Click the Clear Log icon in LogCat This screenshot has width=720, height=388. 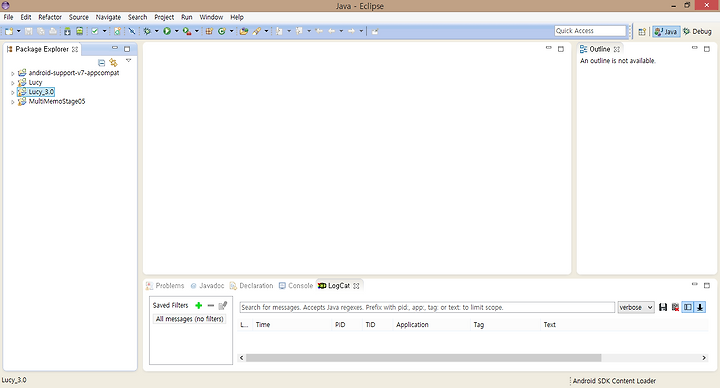tap(675, 307)
